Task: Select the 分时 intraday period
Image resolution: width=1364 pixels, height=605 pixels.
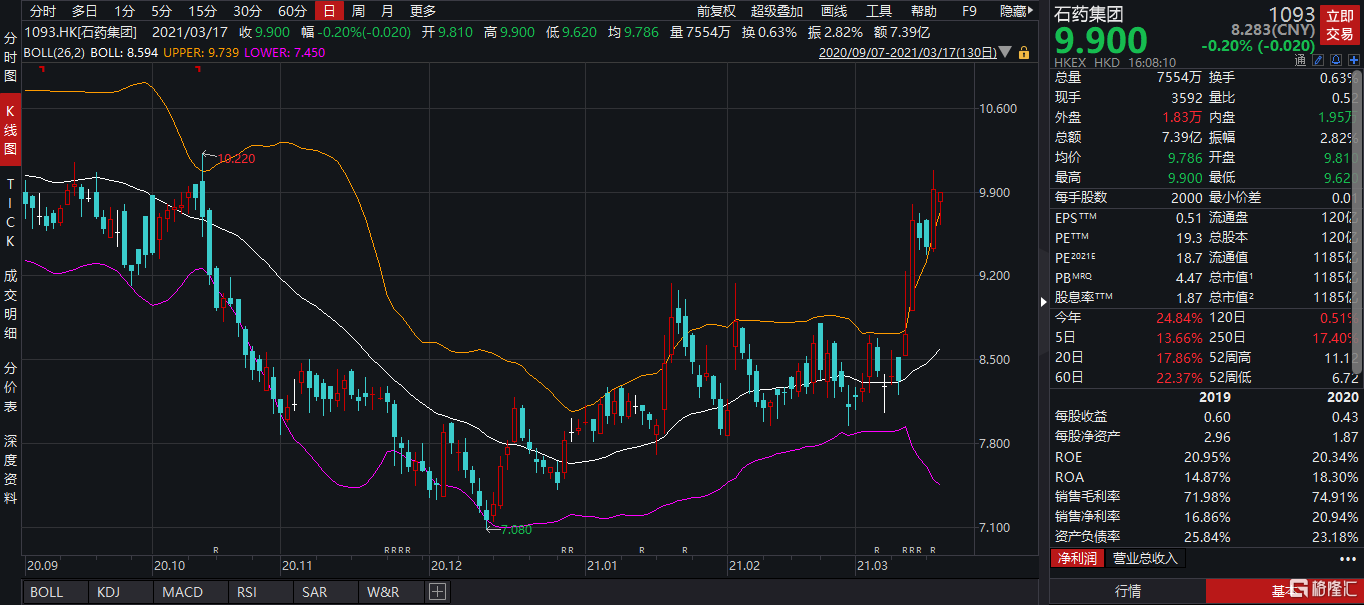Action: tap(43, 11)
